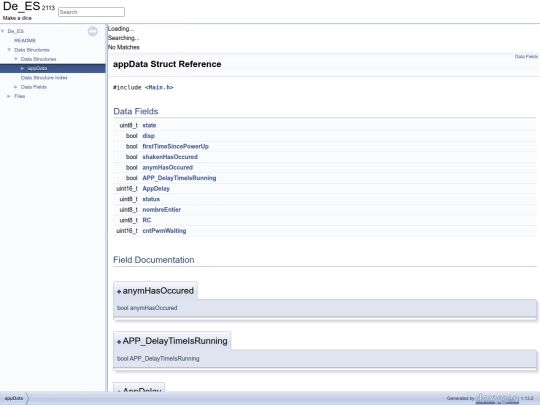Click 'bool APP_DelayTimeIsRunning' declaration text
The height and width of the screenshot is (405, 540).
click(158, 359)
